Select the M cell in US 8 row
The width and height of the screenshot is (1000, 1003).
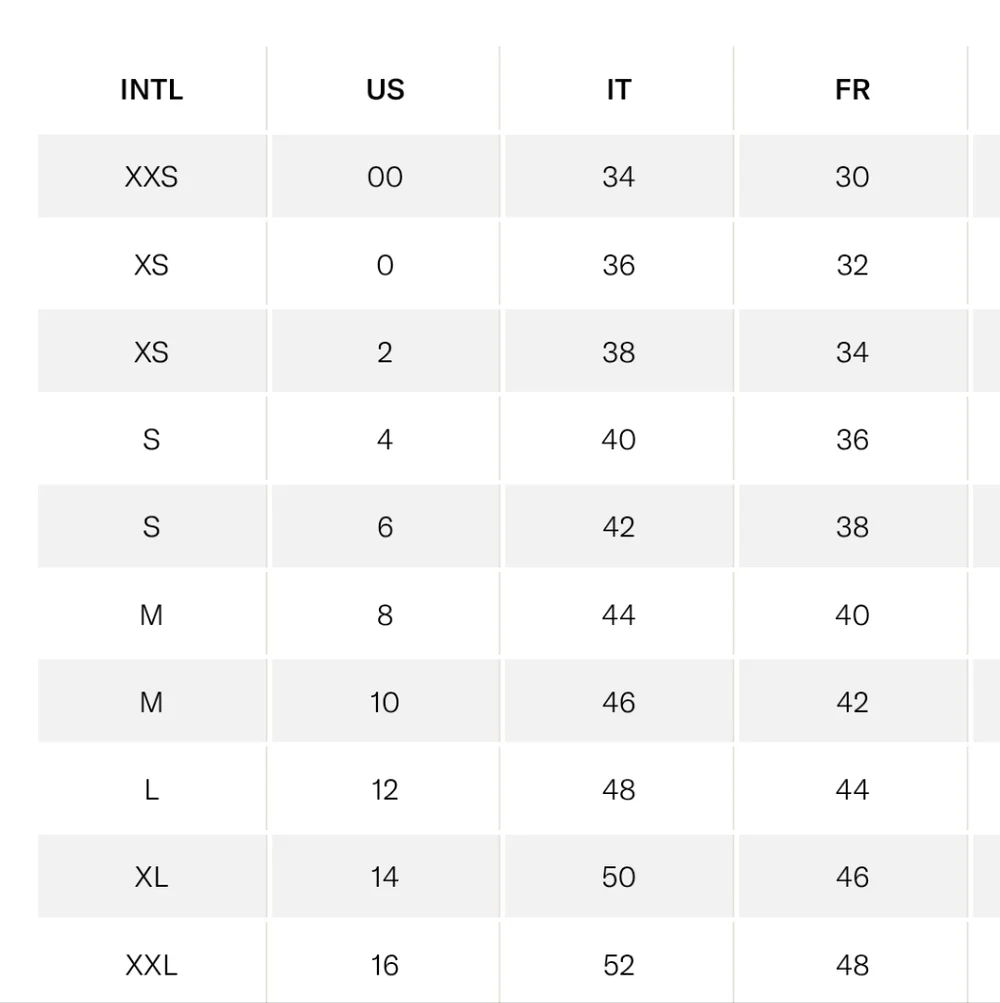152,615
